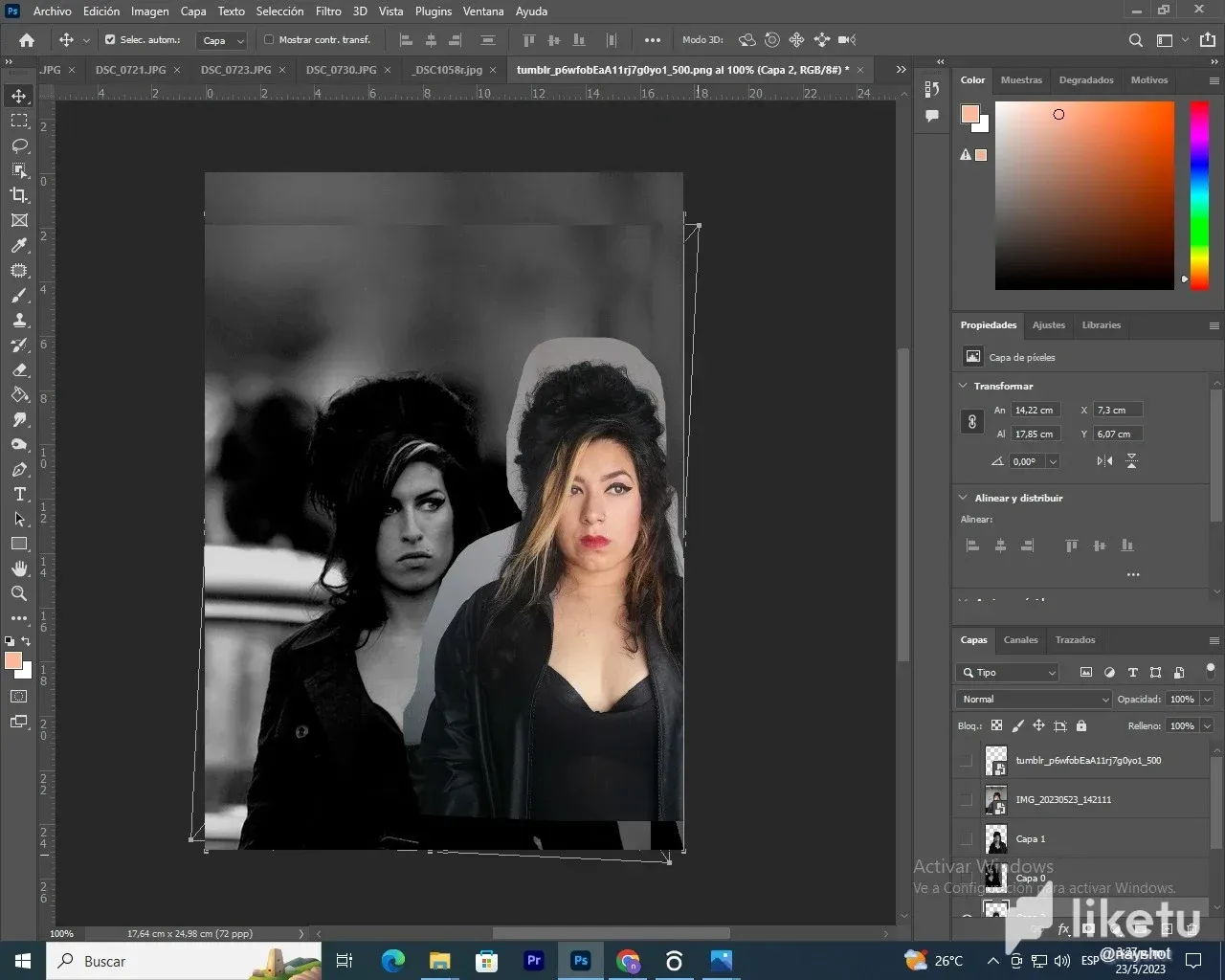Swap foreground and background colors
1225x980 pixels.
point(27,641)
